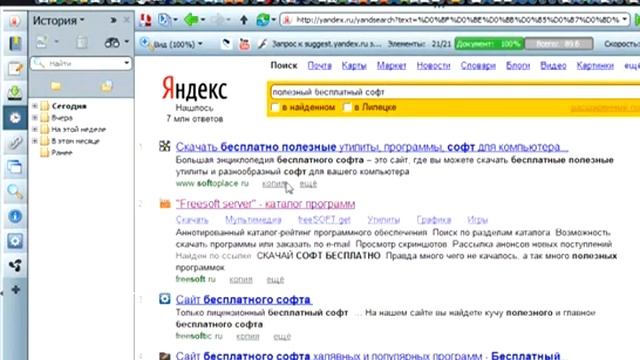Open the address bar URL dropdown arrow
This screenshot has height=360, width=640.
[624, 20]
